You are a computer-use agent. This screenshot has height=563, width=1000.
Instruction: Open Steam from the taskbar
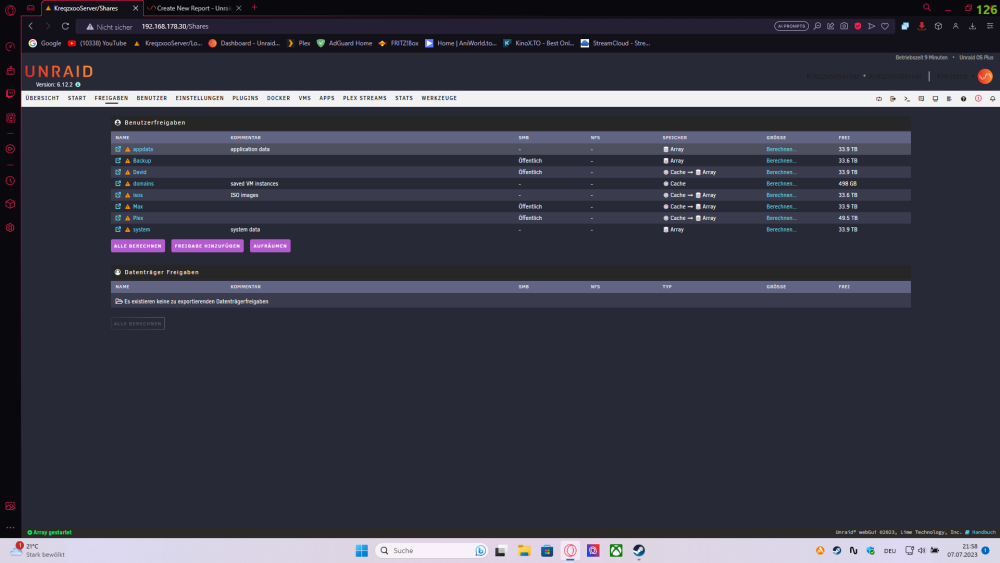click(x=638, y=550)
